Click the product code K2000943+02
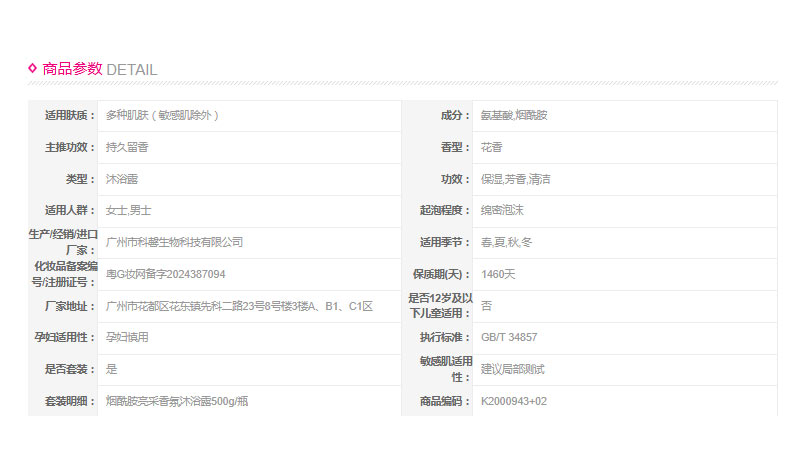Viewport: 806px width, 474px height. pyautogui.click(x=514, y=401)
